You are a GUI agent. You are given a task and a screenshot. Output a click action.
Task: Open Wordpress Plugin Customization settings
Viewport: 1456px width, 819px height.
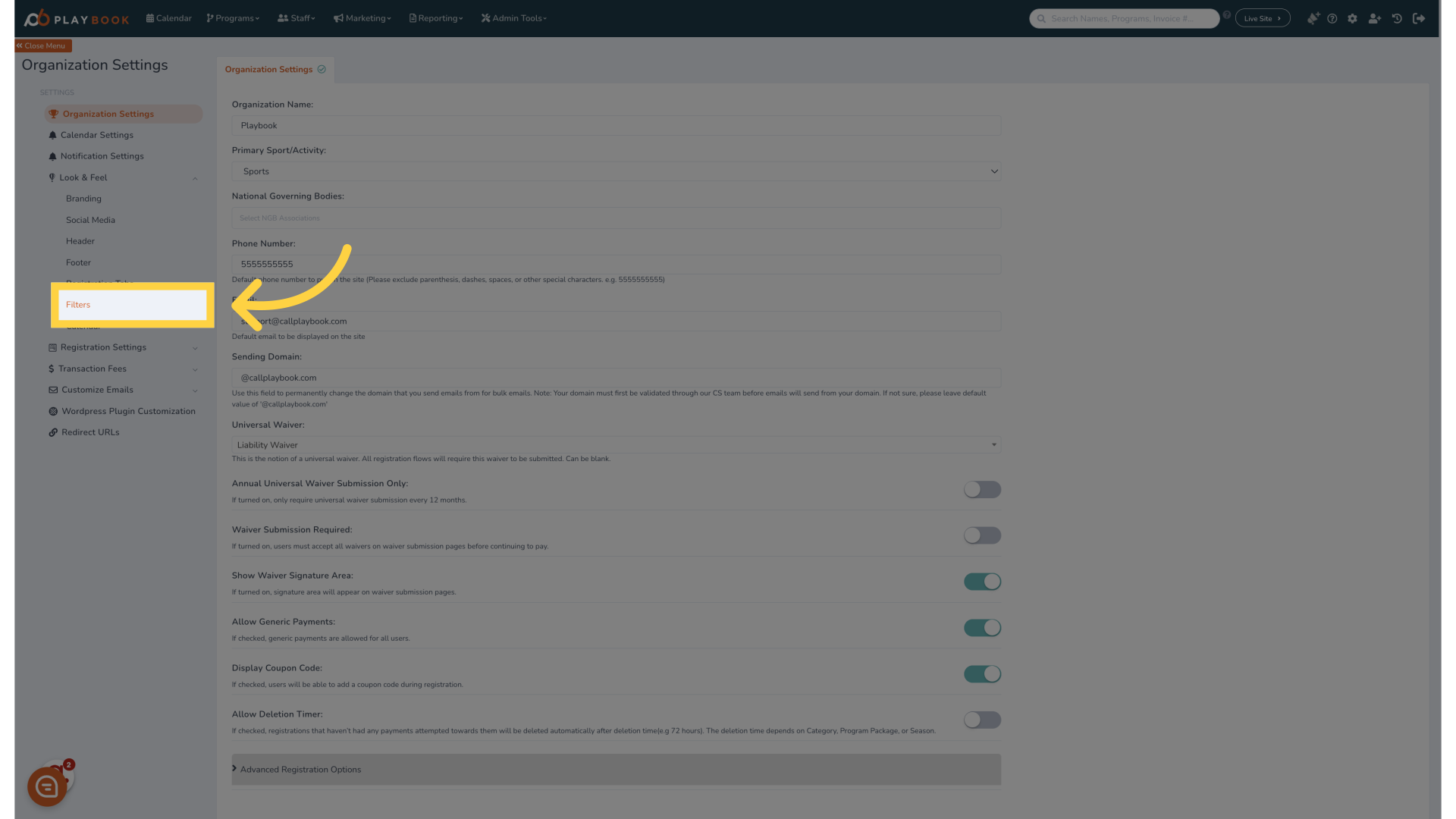pyautogui.click(x=128, y=411)
